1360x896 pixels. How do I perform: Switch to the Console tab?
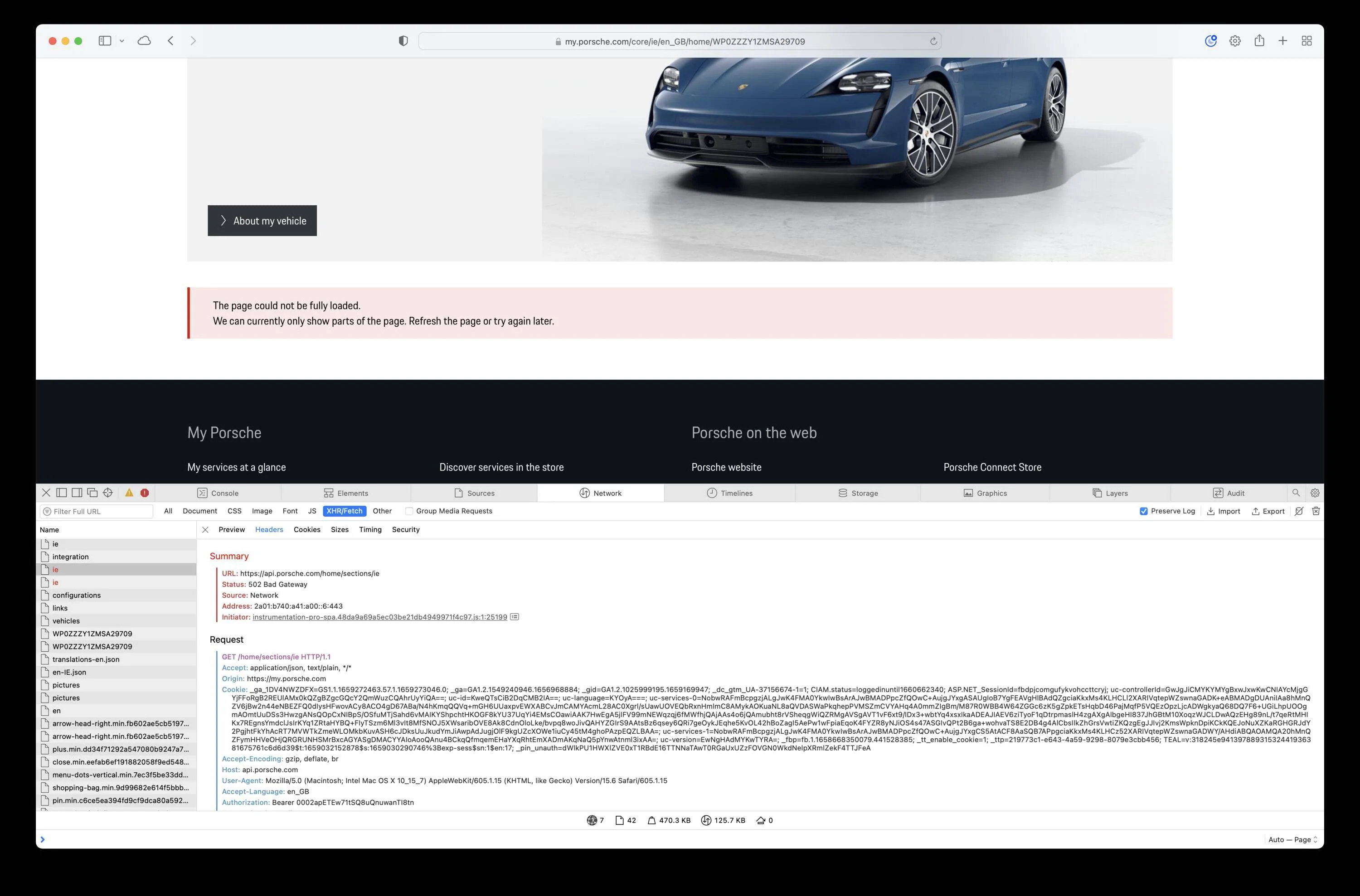(218, 493)
